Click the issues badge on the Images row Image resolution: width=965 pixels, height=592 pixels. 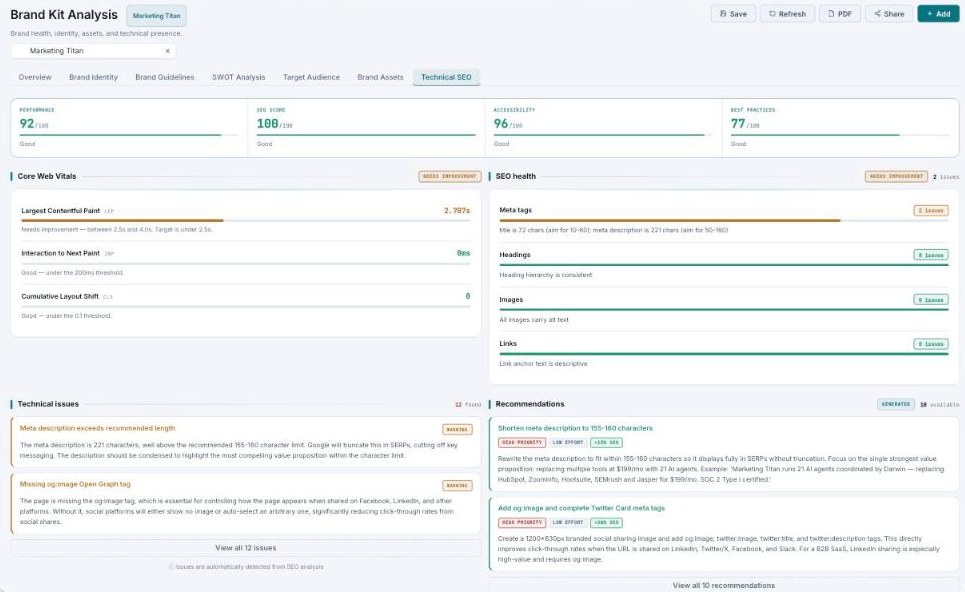[x=931, y=300]
